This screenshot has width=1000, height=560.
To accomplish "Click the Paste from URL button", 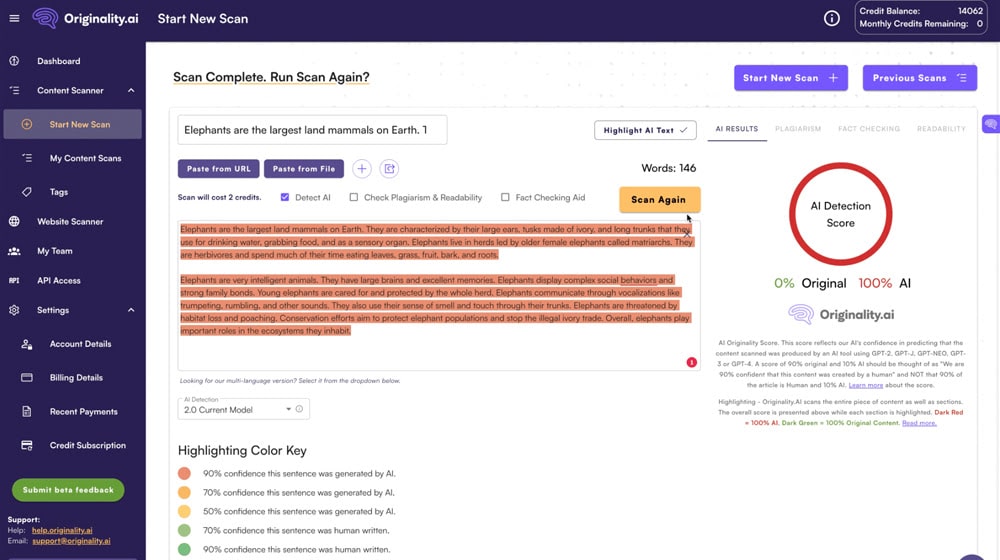I will coord(218,168).
